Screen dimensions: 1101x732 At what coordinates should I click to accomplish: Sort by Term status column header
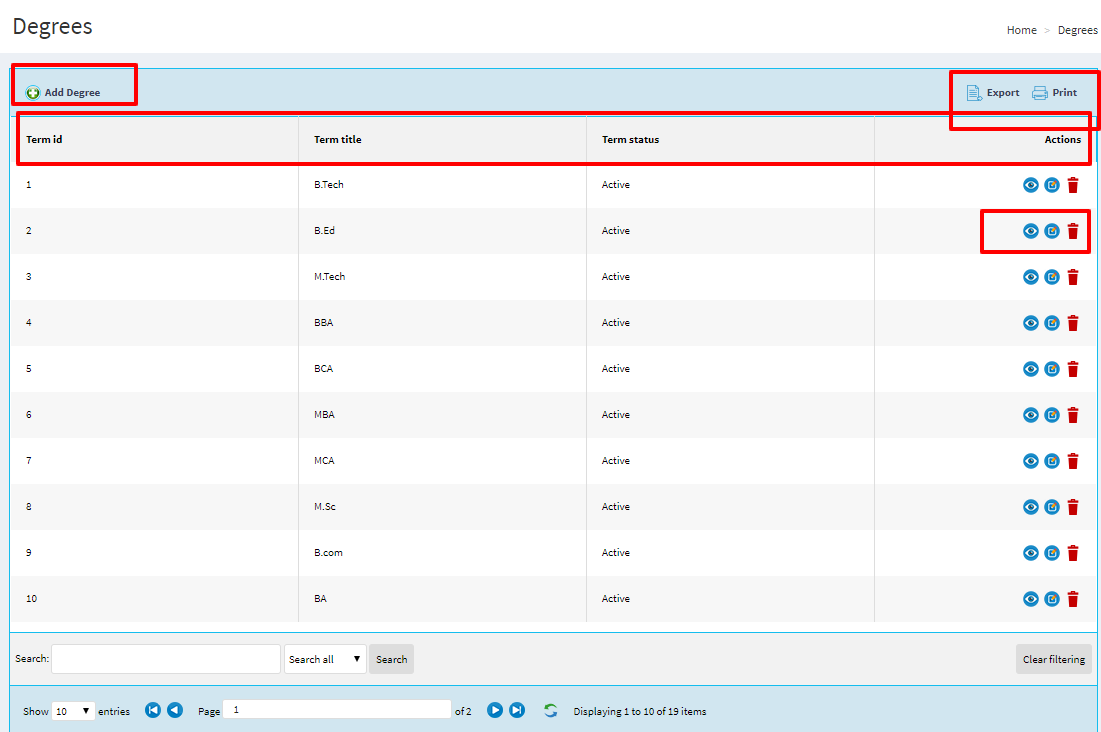click(630, 139)
